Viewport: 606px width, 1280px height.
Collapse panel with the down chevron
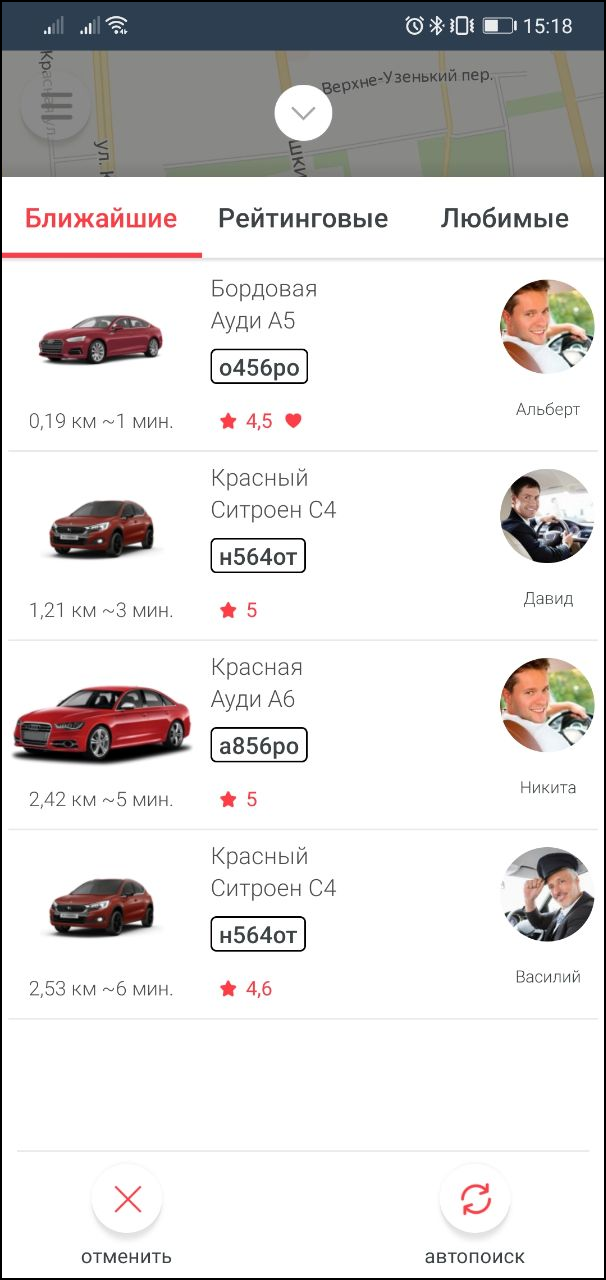[x=303, y=113]
